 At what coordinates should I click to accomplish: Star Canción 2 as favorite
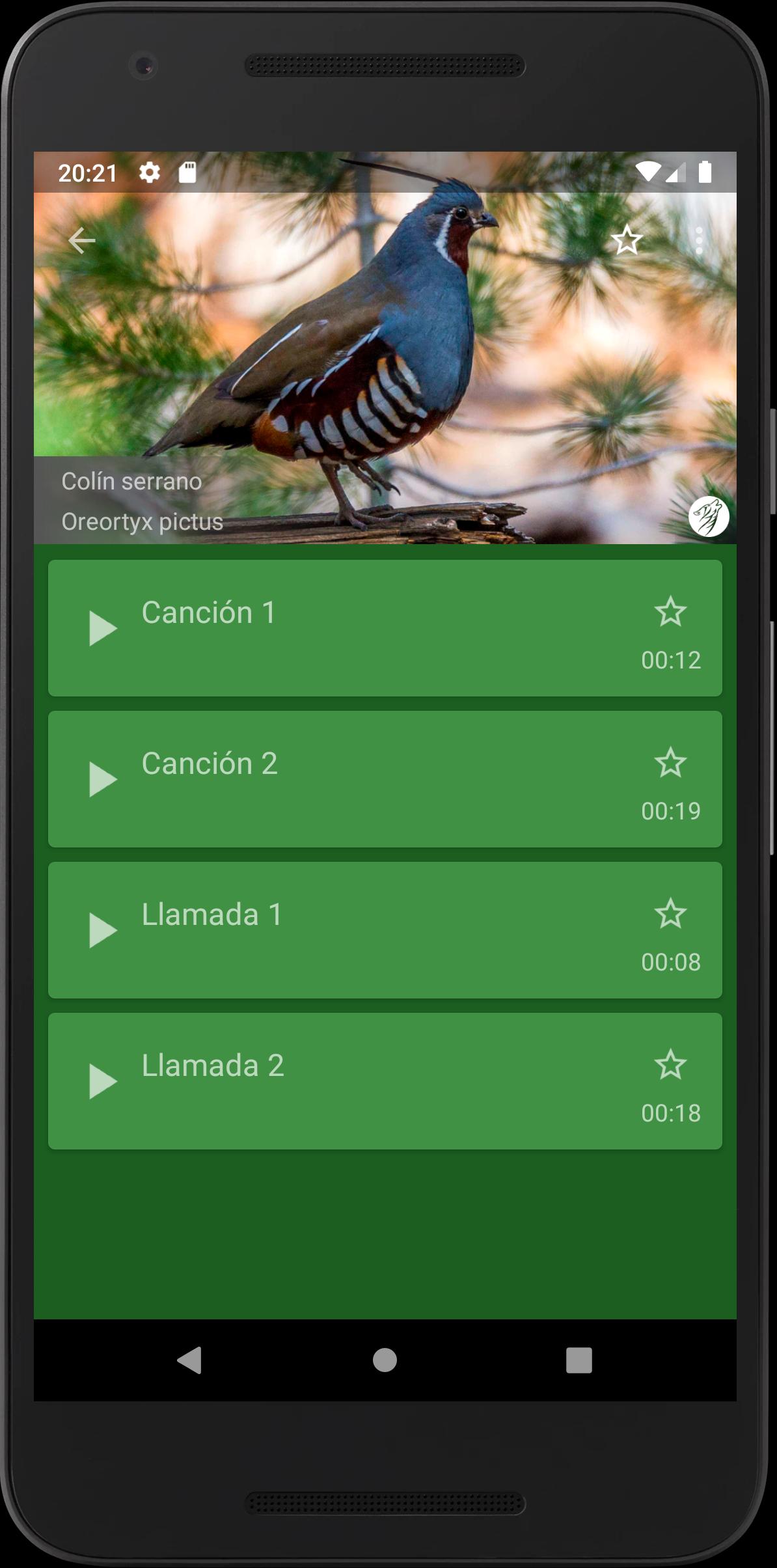coord(670,763)
